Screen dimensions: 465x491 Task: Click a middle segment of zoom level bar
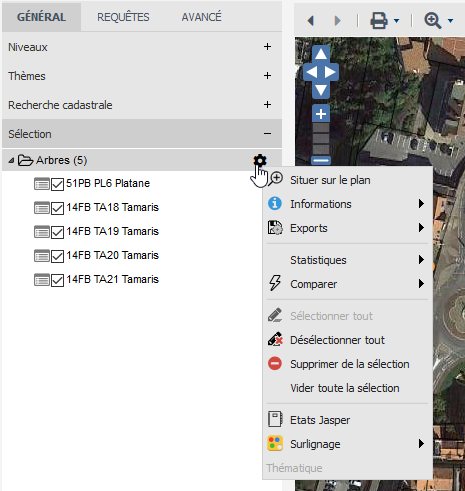tap(321, 139)
